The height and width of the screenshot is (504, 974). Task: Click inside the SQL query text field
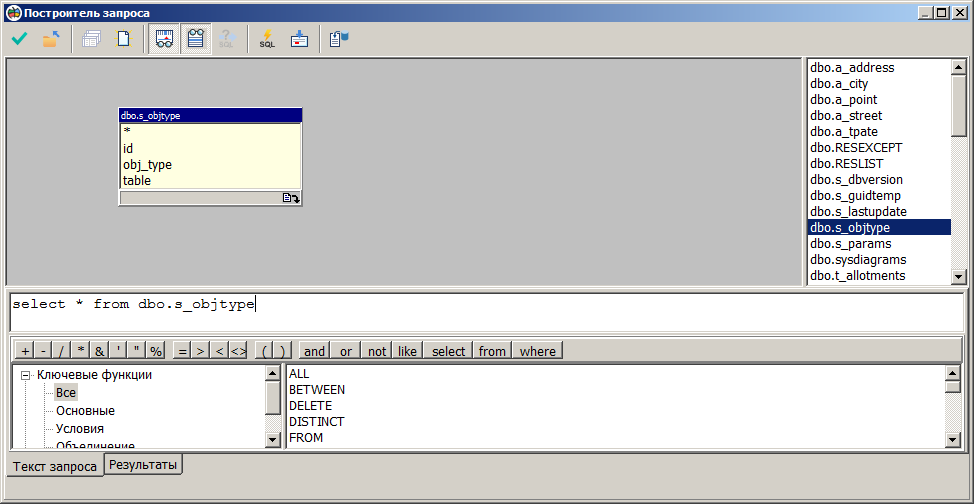tap(600, 312)
